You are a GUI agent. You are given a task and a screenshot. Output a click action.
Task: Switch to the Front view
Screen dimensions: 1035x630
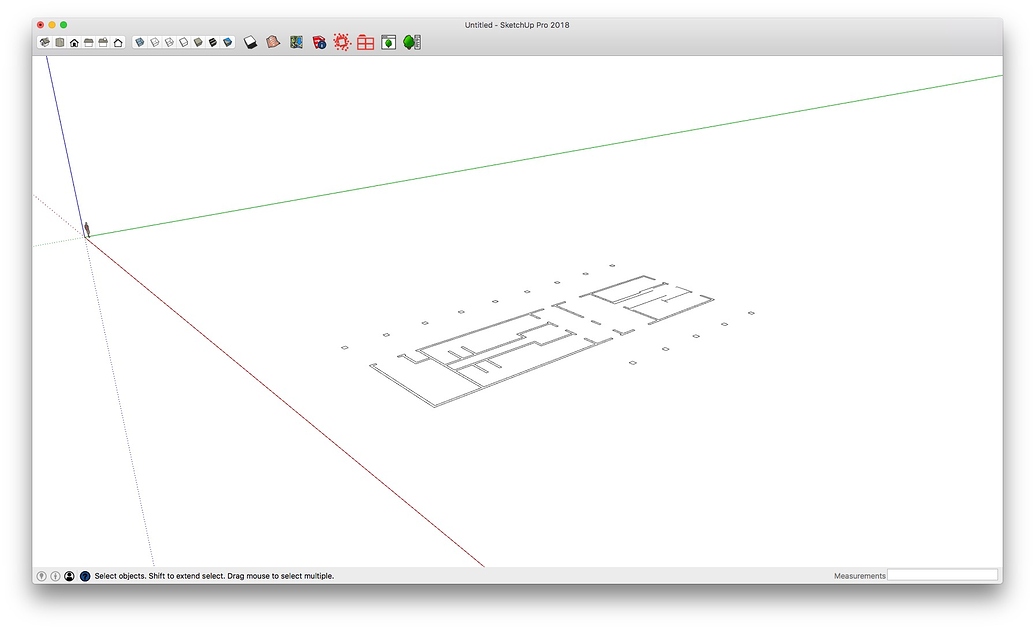(x=74, y=42)
